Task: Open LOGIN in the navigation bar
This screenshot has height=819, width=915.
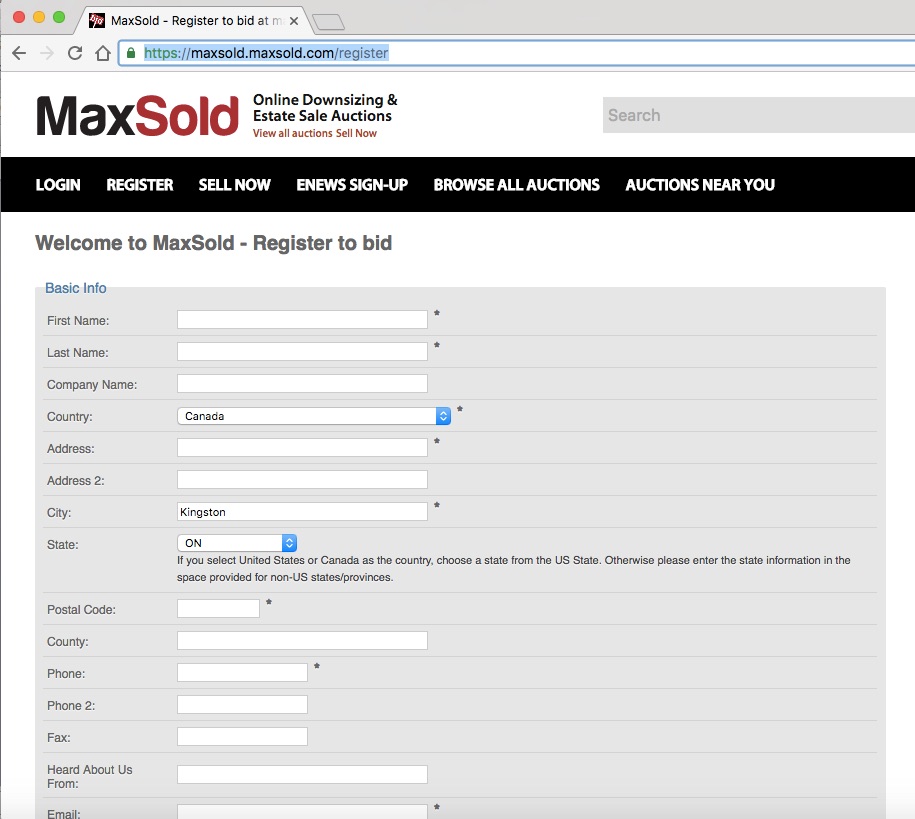Action: tap(58, 185)
